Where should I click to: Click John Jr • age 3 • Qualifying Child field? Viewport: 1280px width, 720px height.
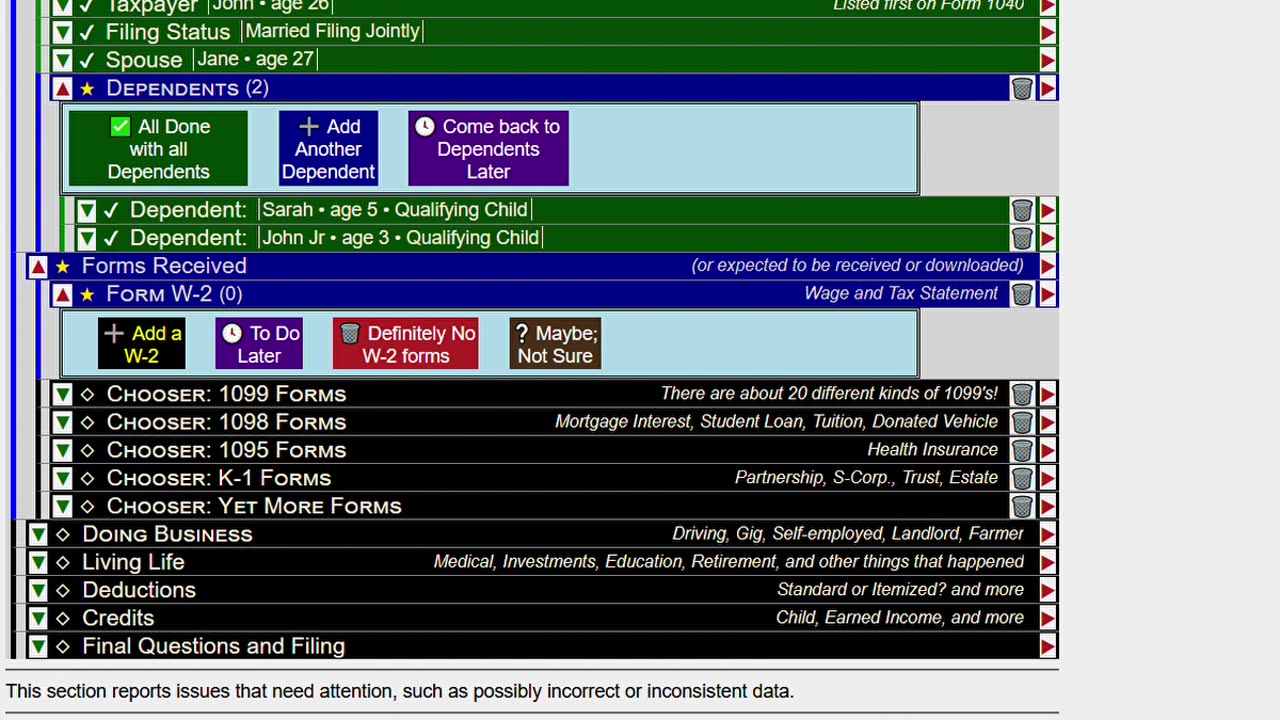(x=400, y=238)
